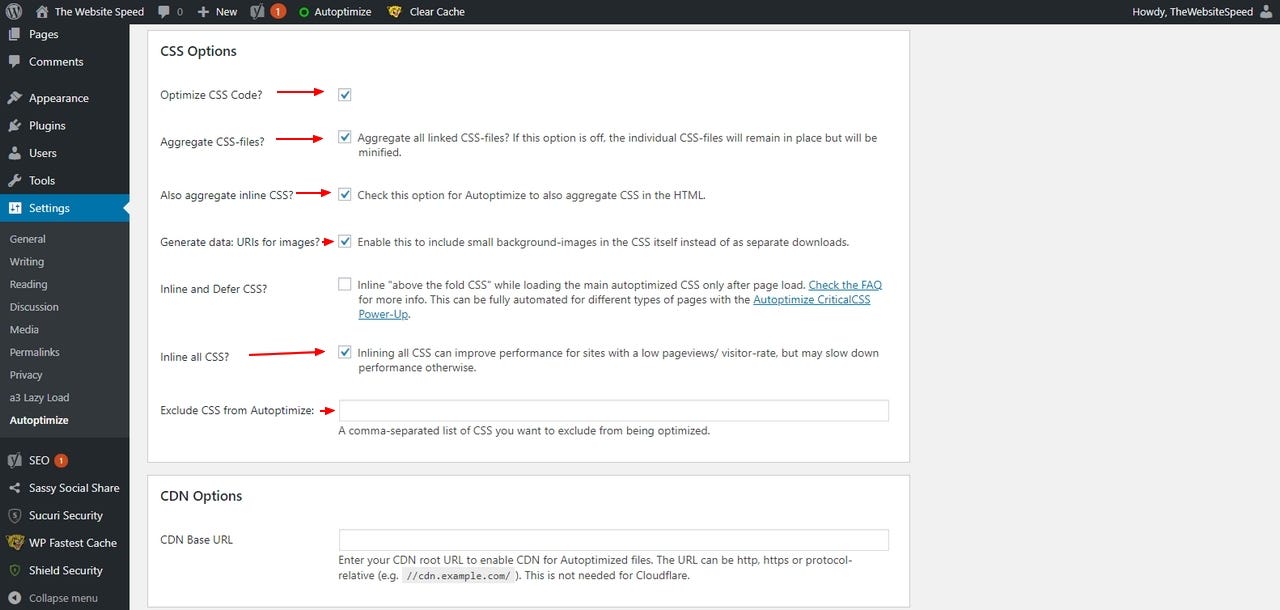Click the Shield Security label
The image size is (1280, 610).
[66, 571]
